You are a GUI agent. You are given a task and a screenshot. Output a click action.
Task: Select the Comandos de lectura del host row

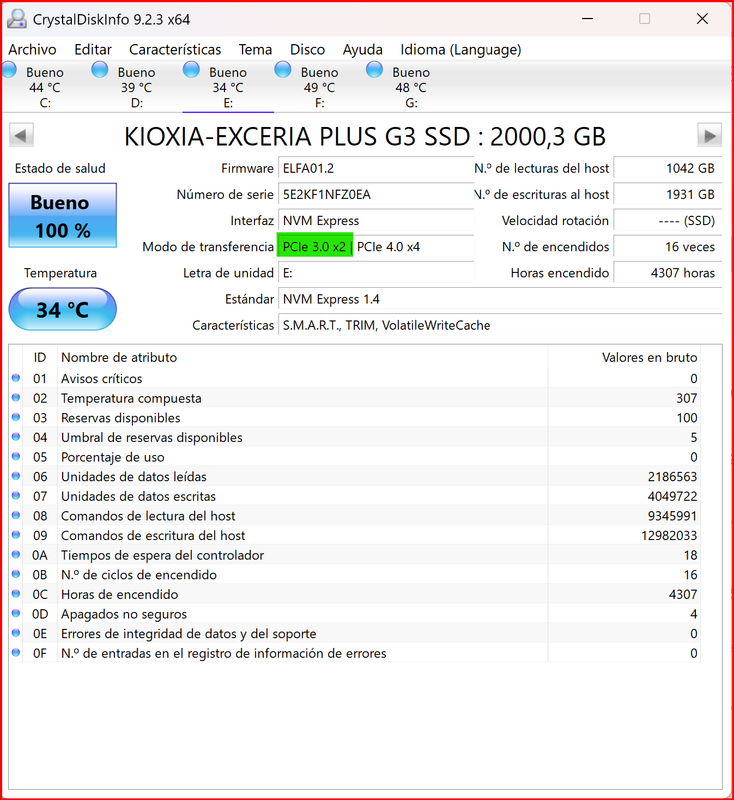[x=355, y=515]
